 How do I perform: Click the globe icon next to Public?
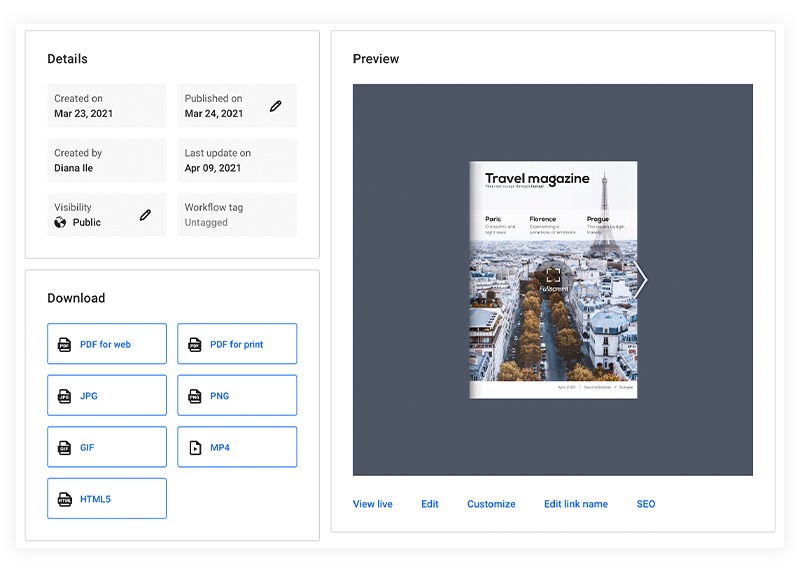(x=60, y=222)
